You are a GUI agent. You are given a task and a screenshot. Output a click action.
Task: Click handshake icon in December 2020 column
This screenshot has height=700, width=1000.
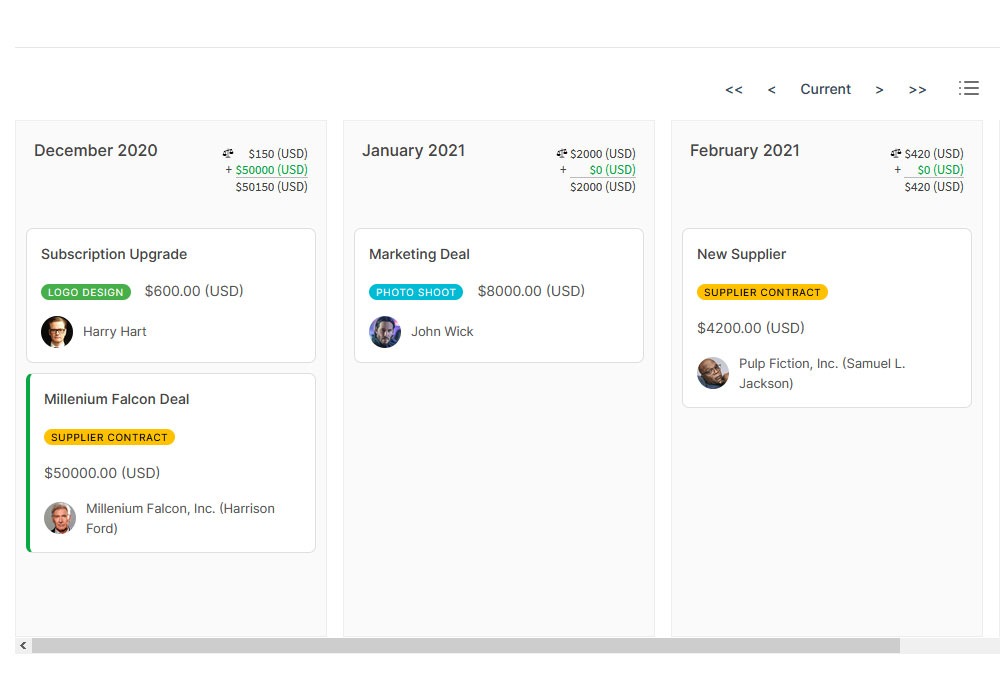[x=228, y=153]
